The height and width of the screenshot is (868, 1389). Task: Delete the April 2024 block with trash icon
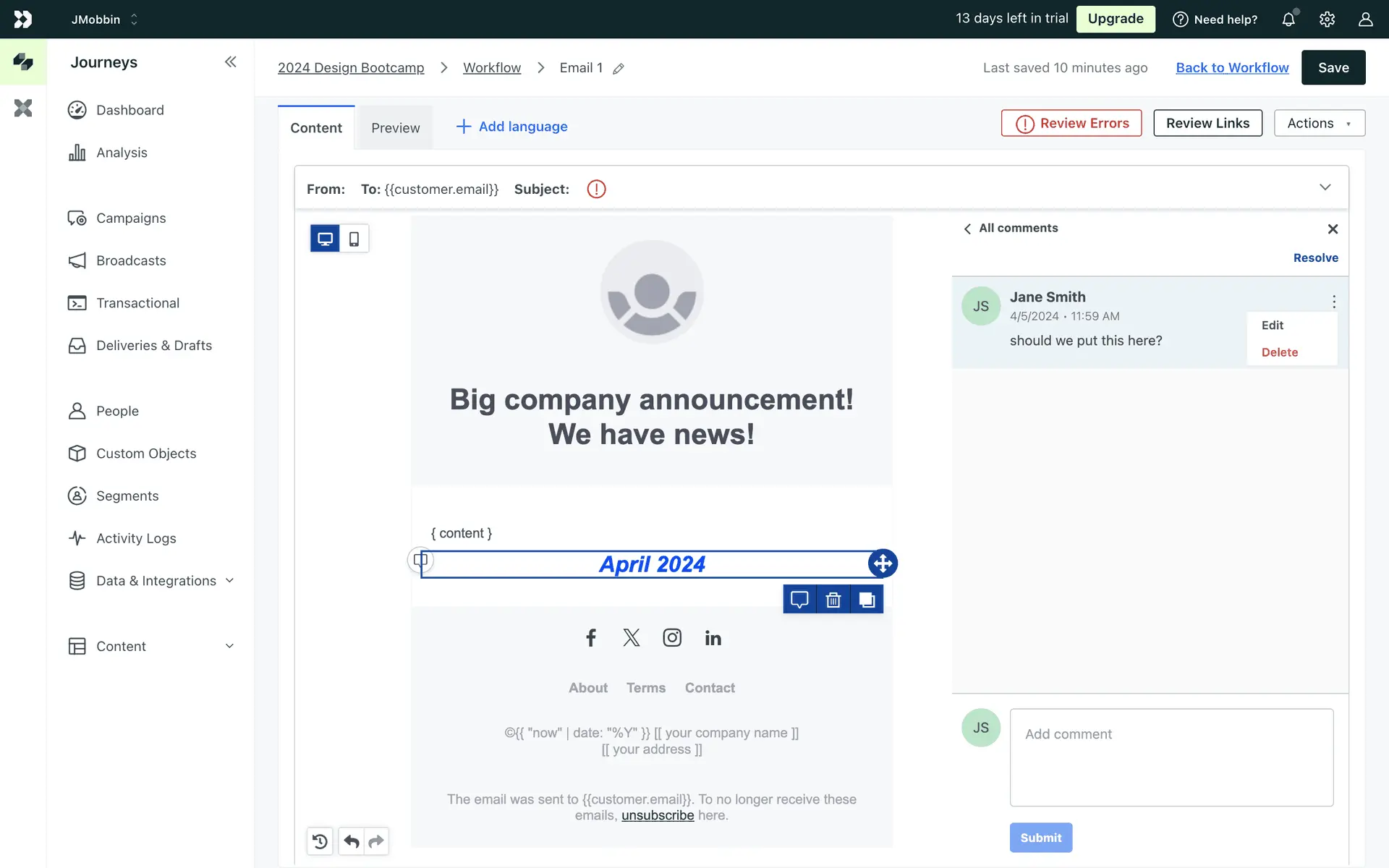point(833,600)
